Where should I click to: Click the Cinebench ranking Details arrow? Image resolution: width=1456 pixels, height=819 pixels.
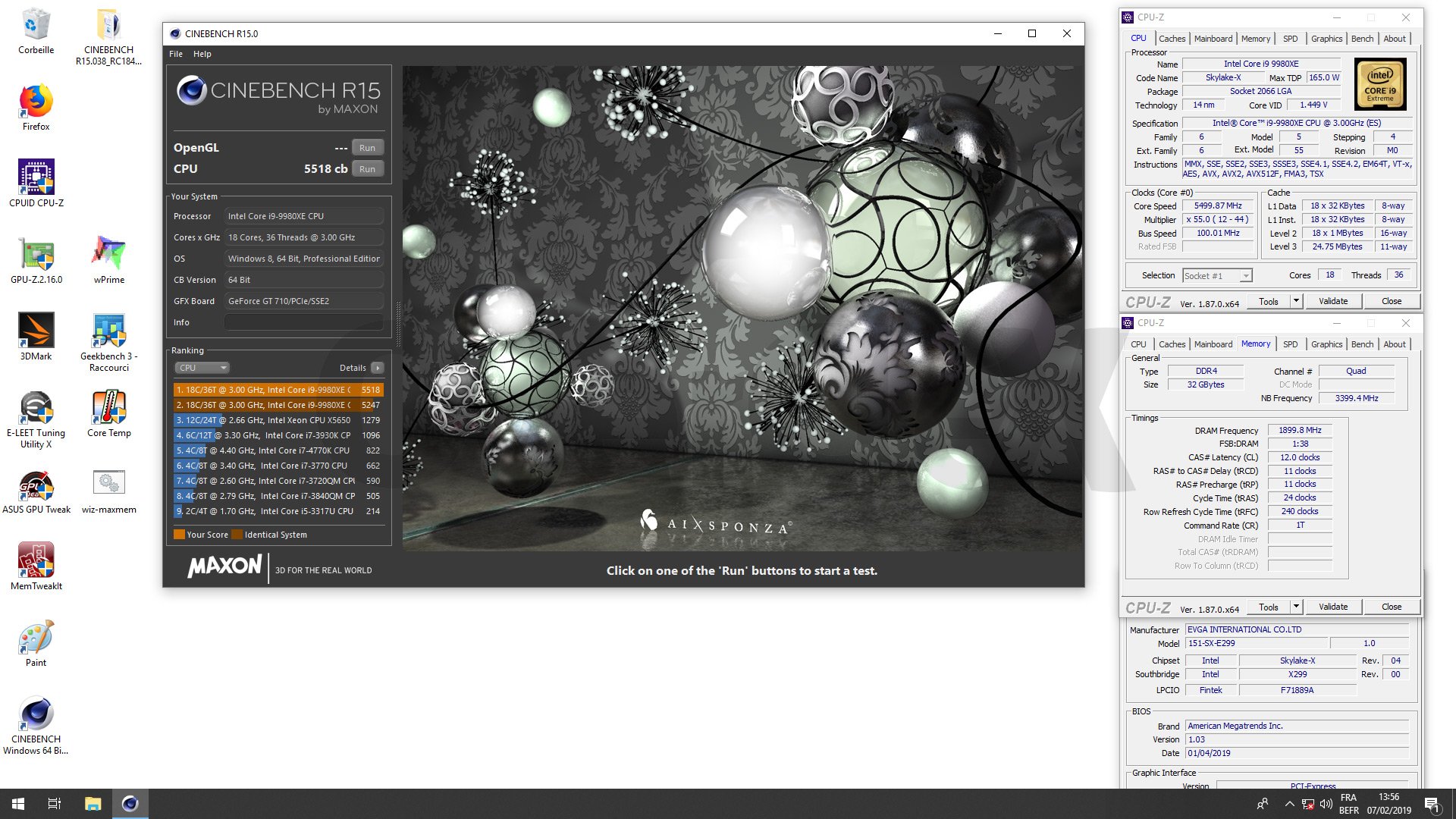coord(378,368)
